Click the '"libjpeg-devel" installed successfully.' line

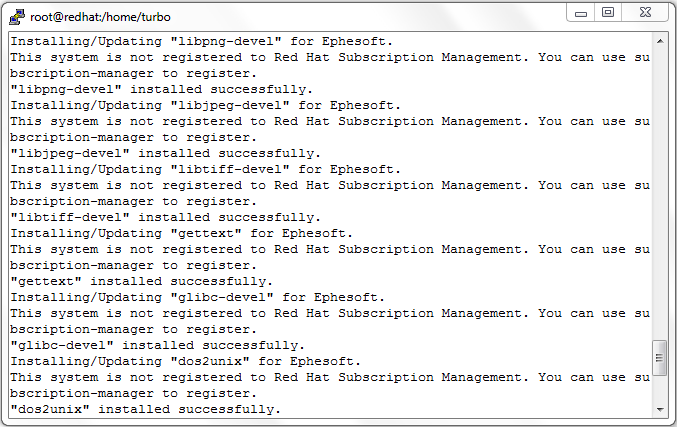[x=165, y=153]
